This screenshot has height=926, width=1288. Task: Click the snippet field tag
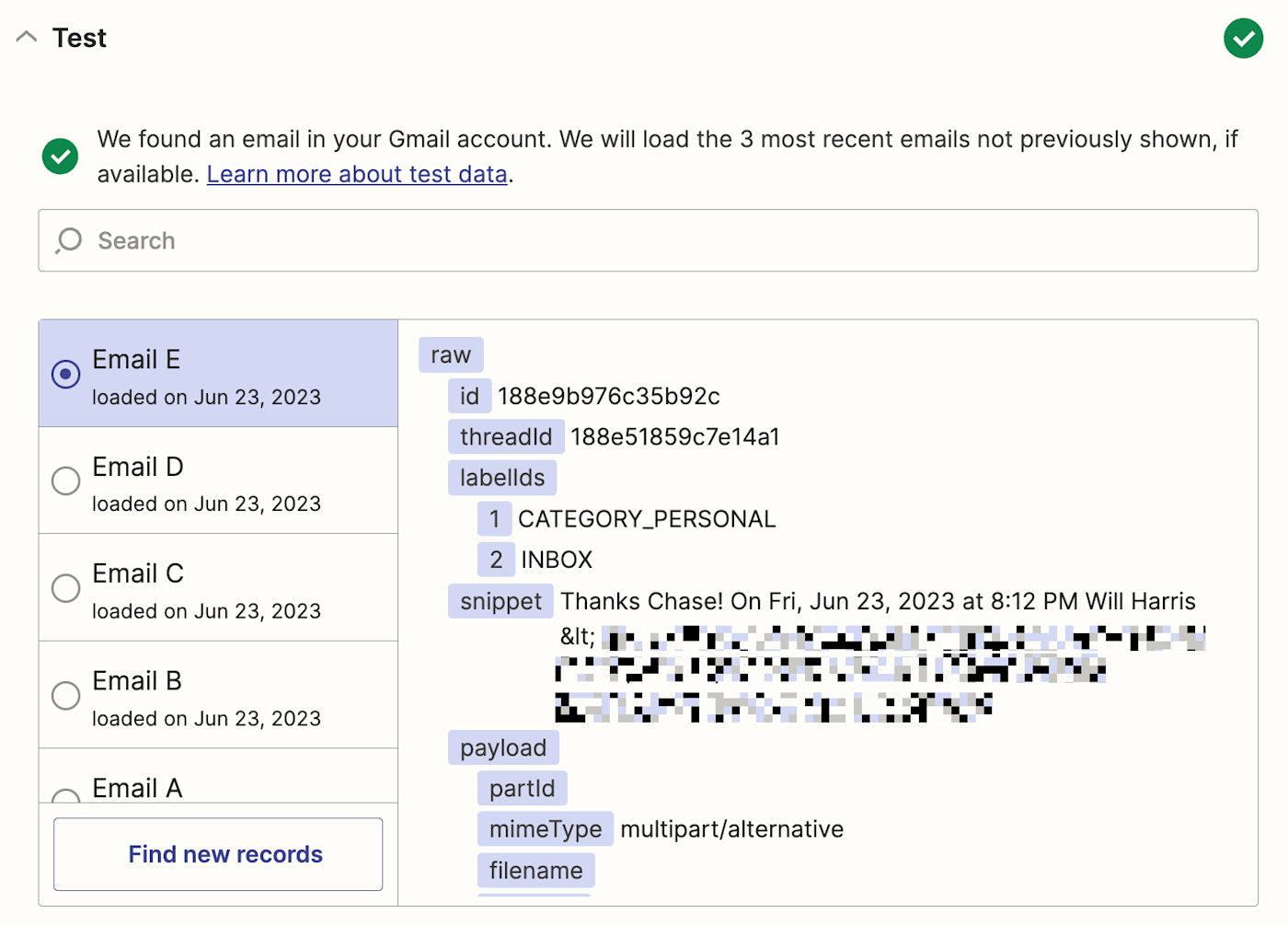500,601
